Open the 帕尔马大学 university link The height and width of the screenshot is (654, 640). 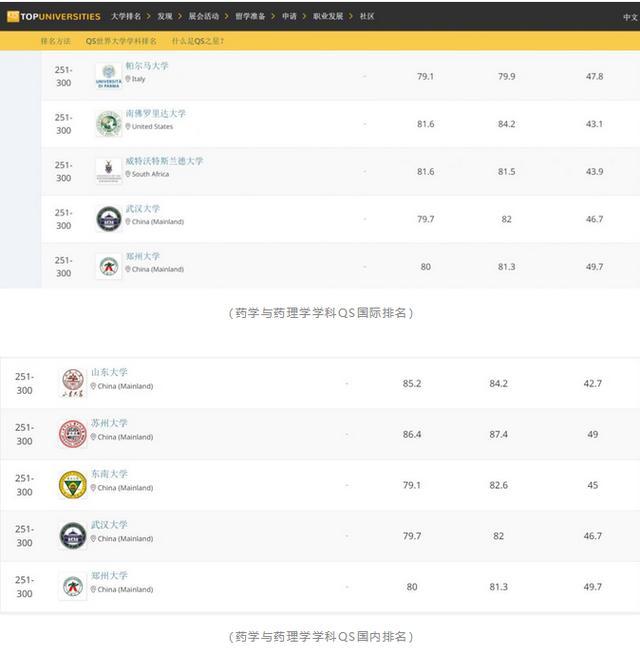pos(147,66)
